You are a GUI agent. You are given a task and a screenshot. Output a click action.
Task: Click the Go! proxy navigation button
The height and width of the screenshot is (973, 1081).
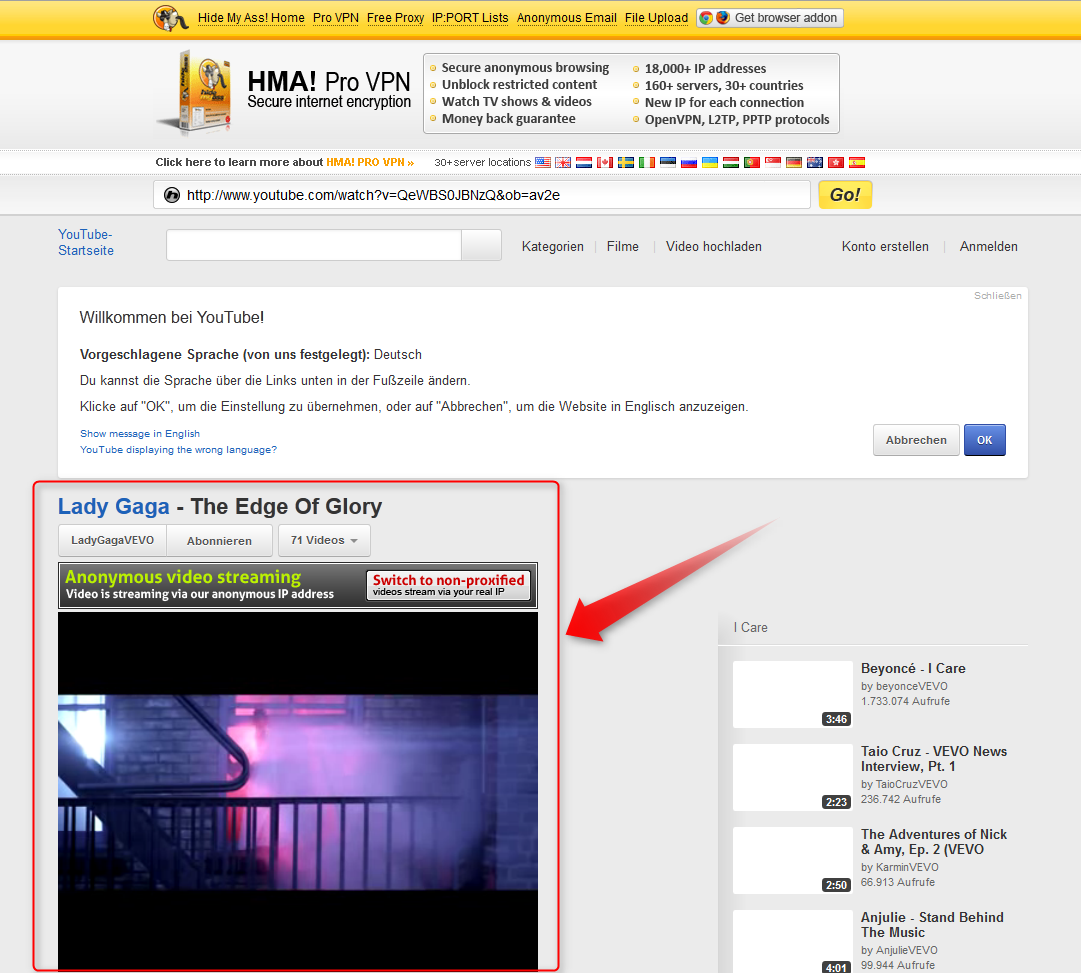pos(844,195)
